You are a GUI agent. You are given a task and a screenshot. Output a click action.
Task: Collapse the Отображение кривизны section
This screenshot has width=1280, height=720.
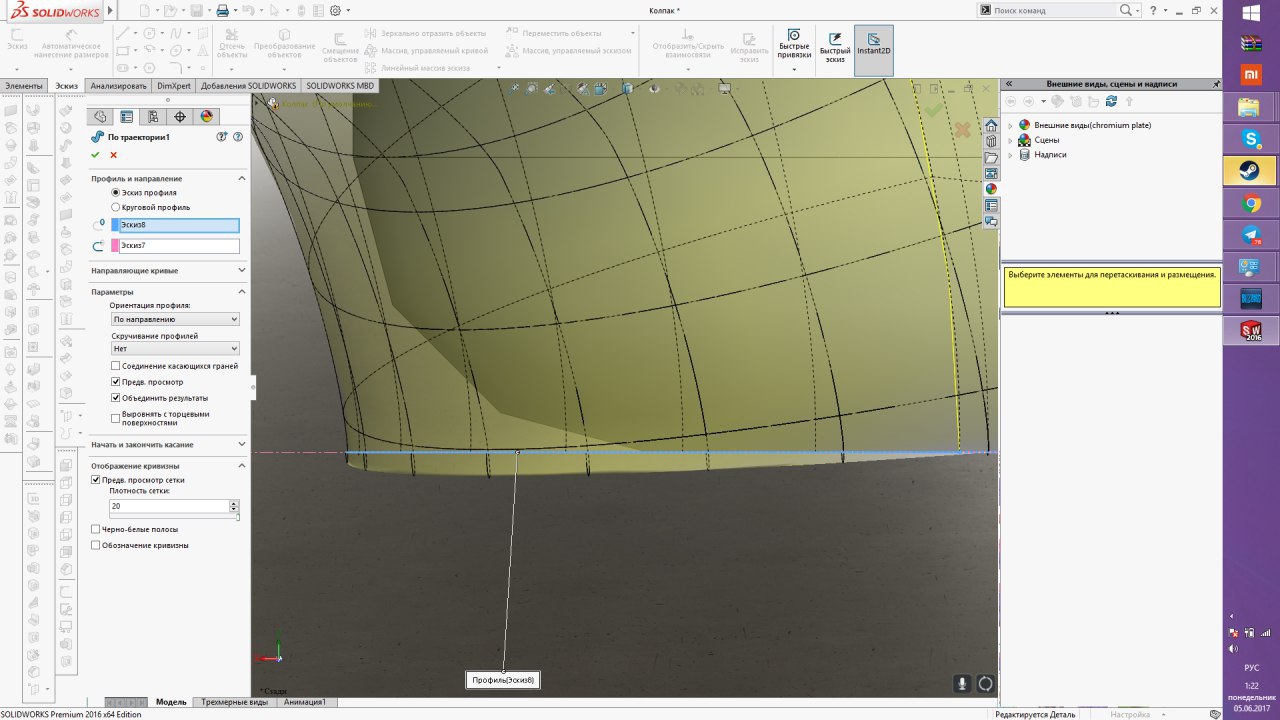tap(241, 466)
